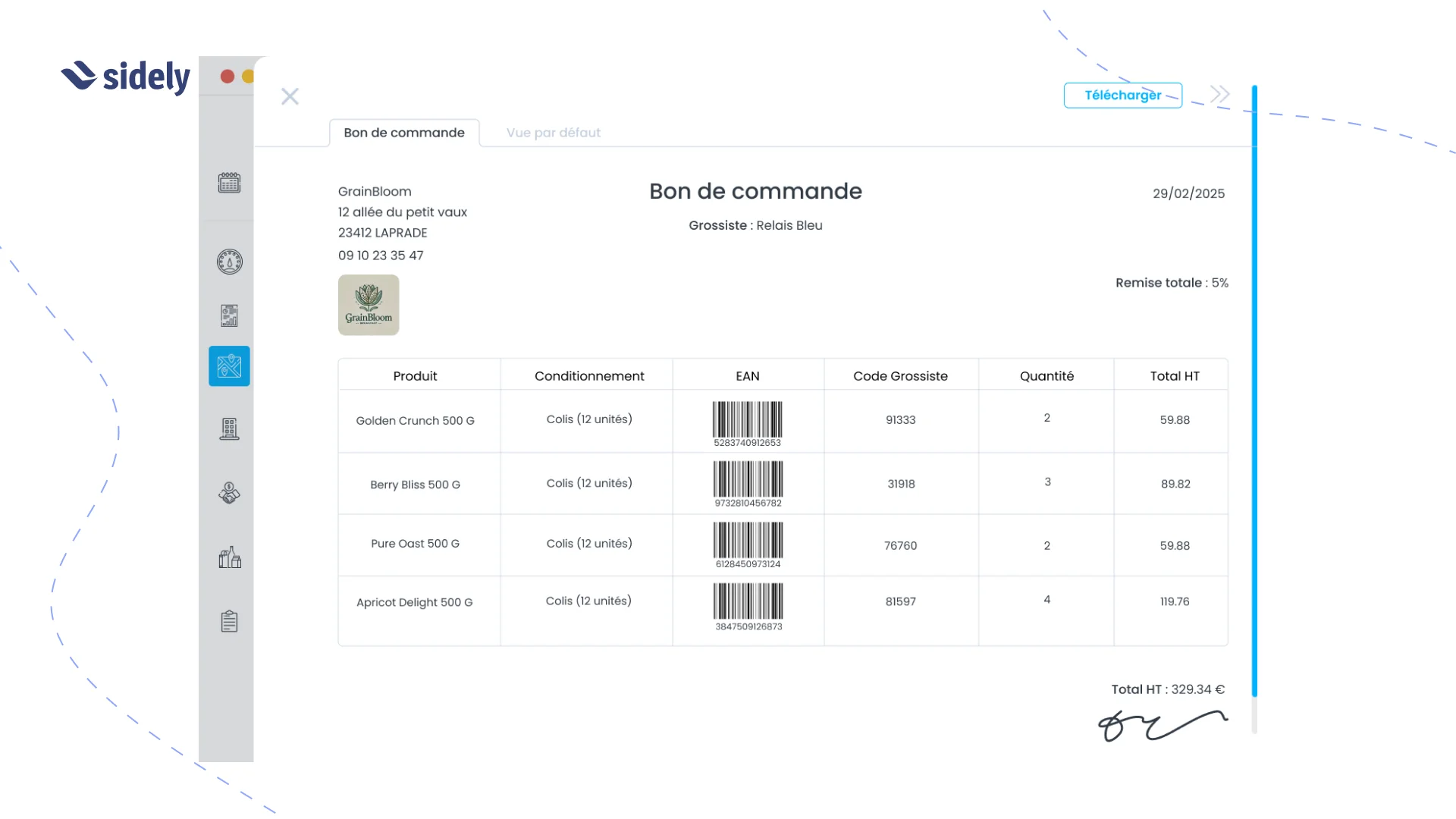Click the GrainBloom logo thumbnail

[369, 305]
